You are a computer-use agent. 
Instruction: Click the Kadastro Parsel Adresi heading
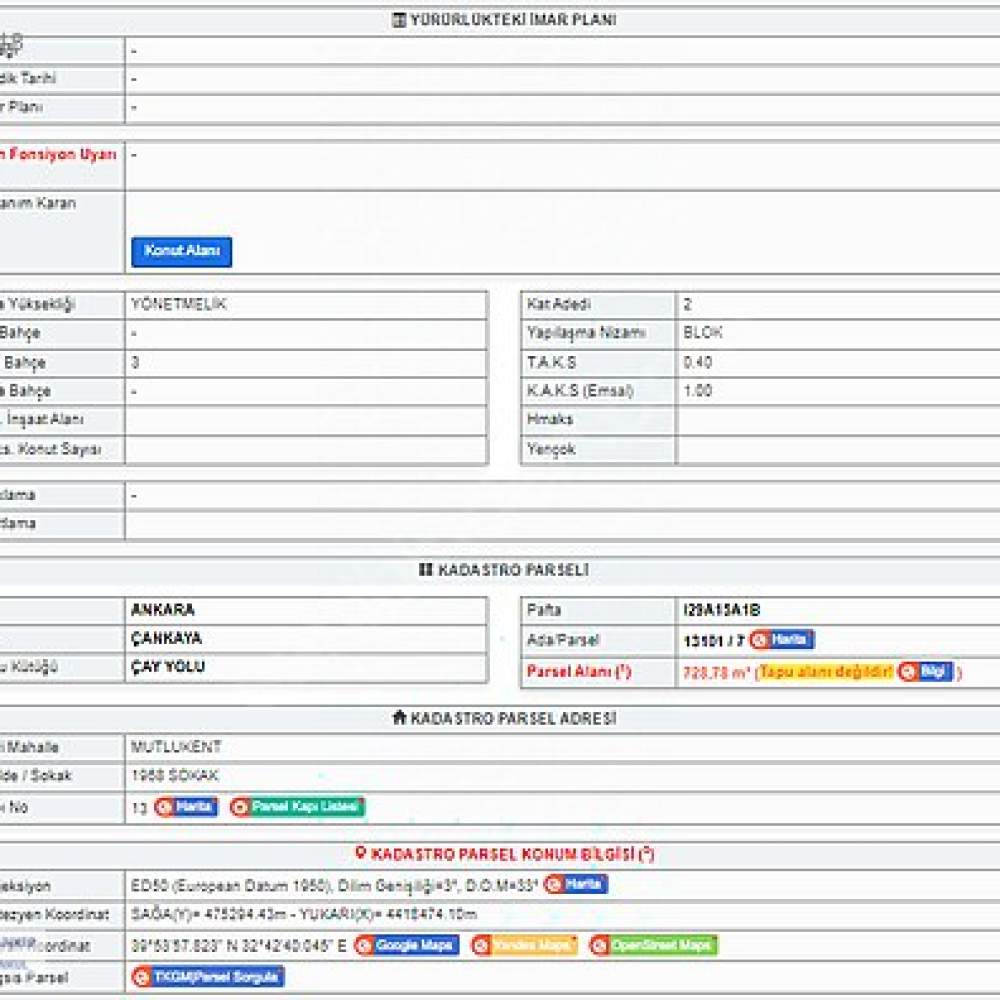pos(513,718)
